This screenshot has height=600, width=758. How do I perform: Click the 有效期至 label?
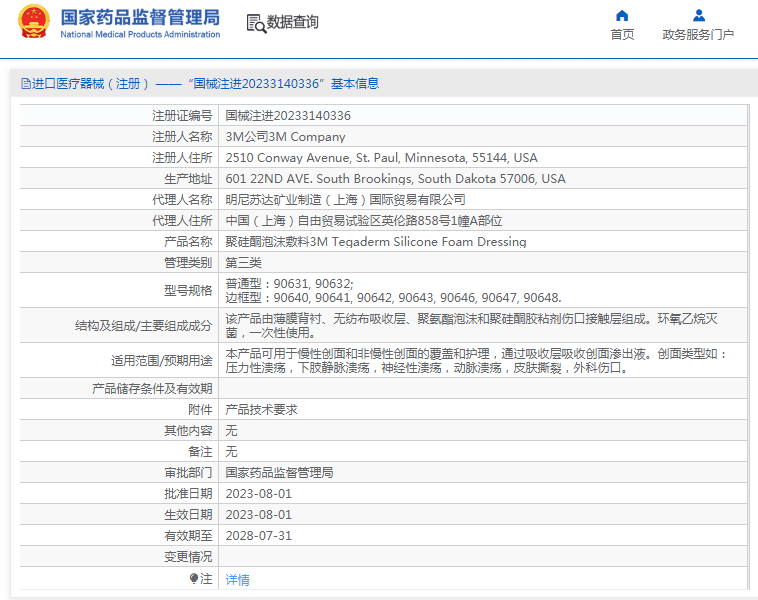188,536
